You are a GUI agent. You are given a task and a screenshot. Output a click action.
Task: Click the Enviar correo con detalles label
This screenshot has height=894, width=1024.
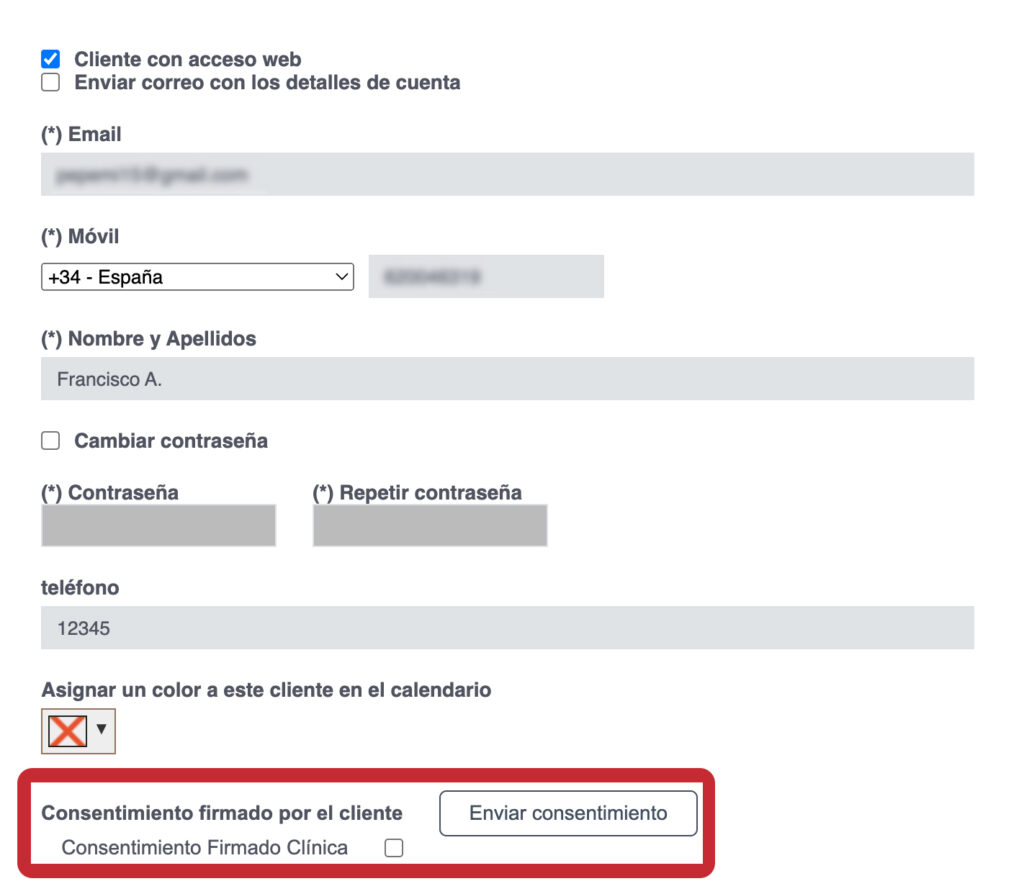(x=267, y=82)
